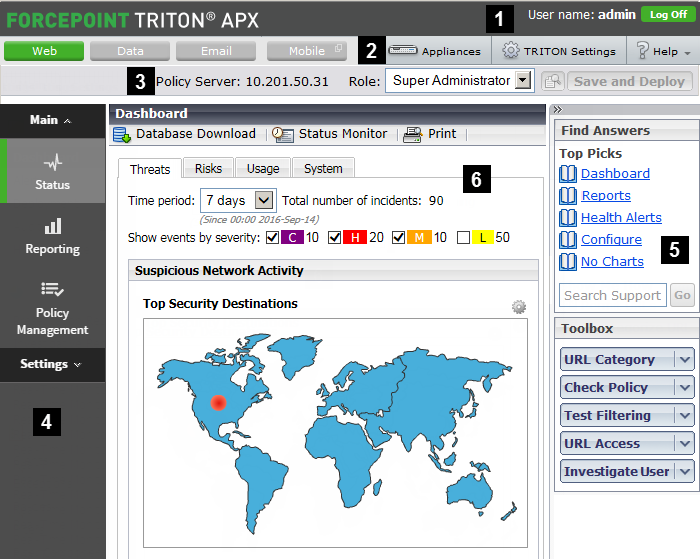
Task: Click the Help question mark icon
Action: tap(642, 50)
